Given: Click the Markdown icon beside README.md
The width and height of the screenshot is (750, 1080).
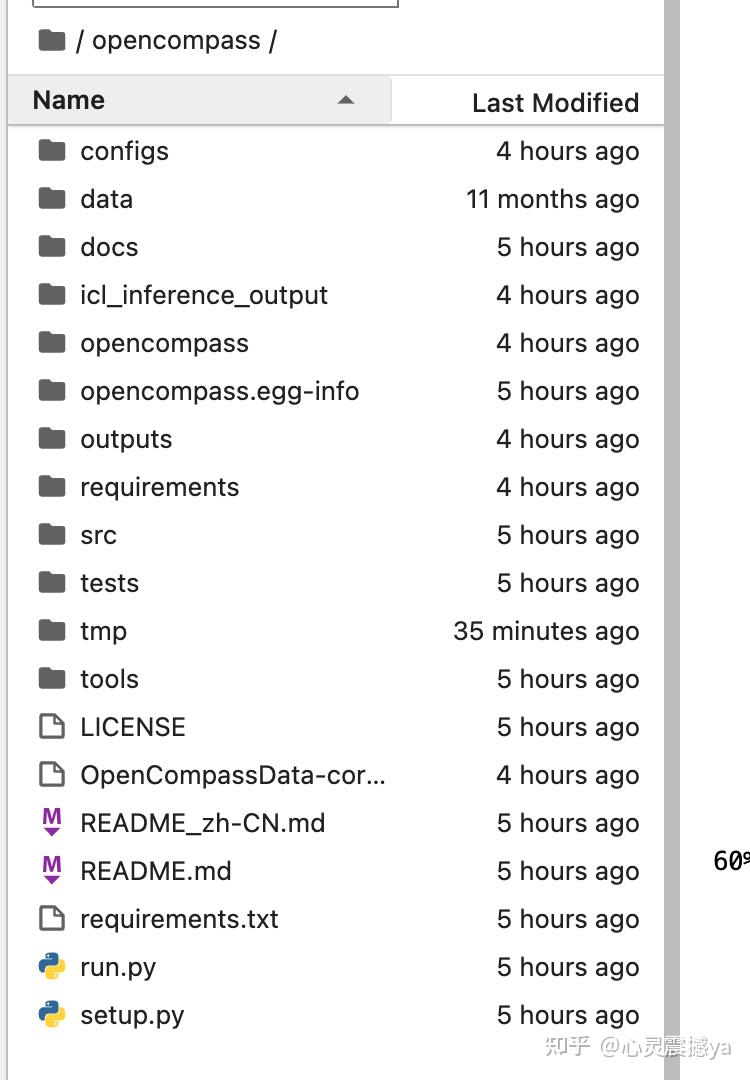Looking at the screenshot, I should [x=53, y=870].
